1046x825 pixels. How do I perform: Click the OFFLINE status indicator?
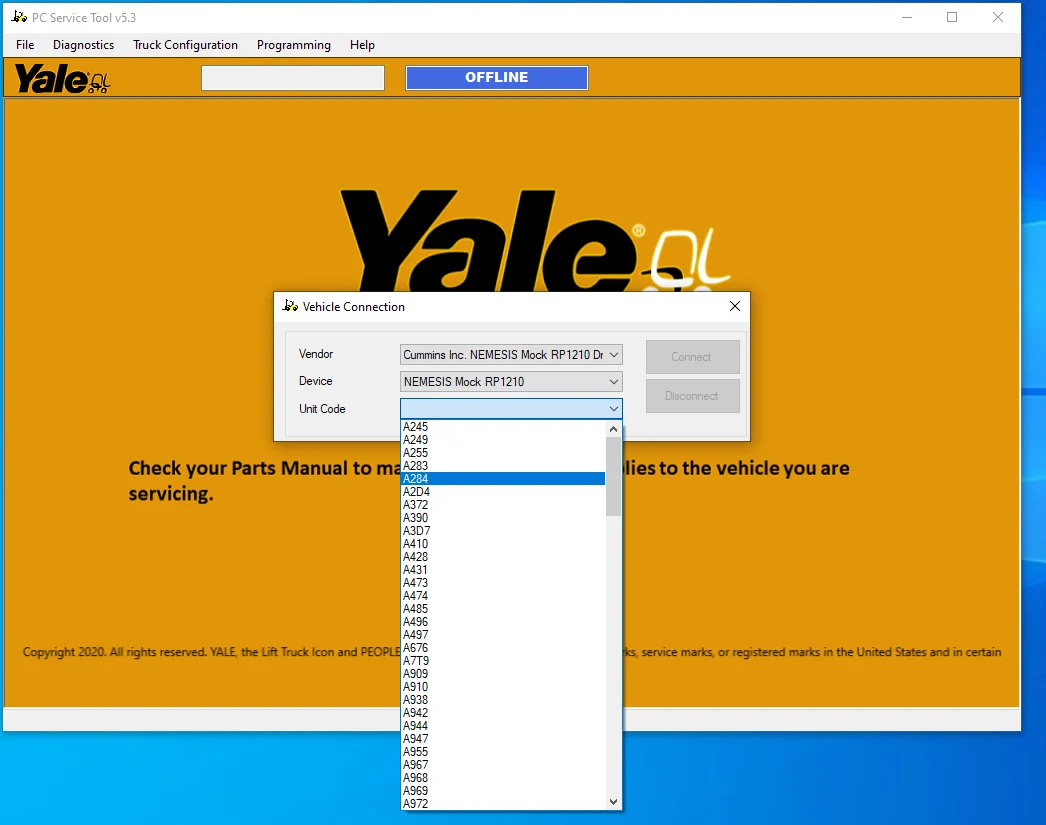496,78
